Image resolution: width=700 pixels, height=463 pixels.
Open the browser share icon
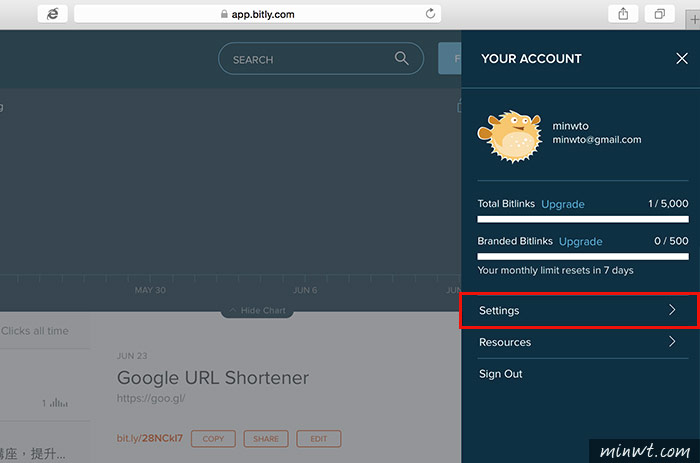(623, 14)
